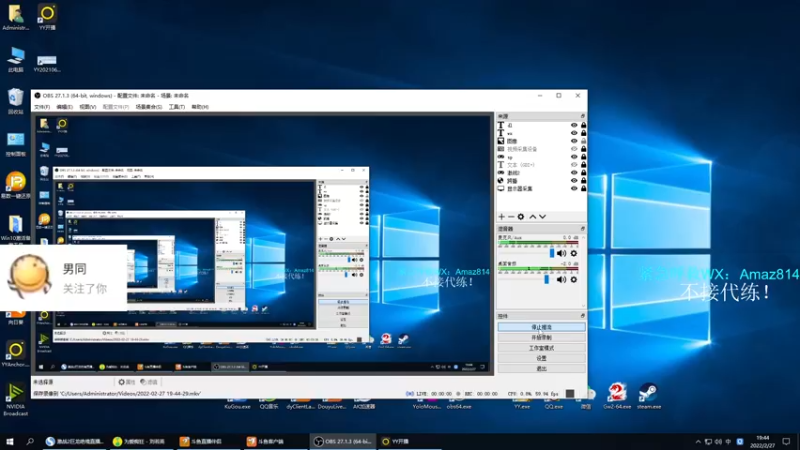Hide the 显示器采集 source via eye
This screenshot has width=800, height=450.
click(x=574, y=188)
